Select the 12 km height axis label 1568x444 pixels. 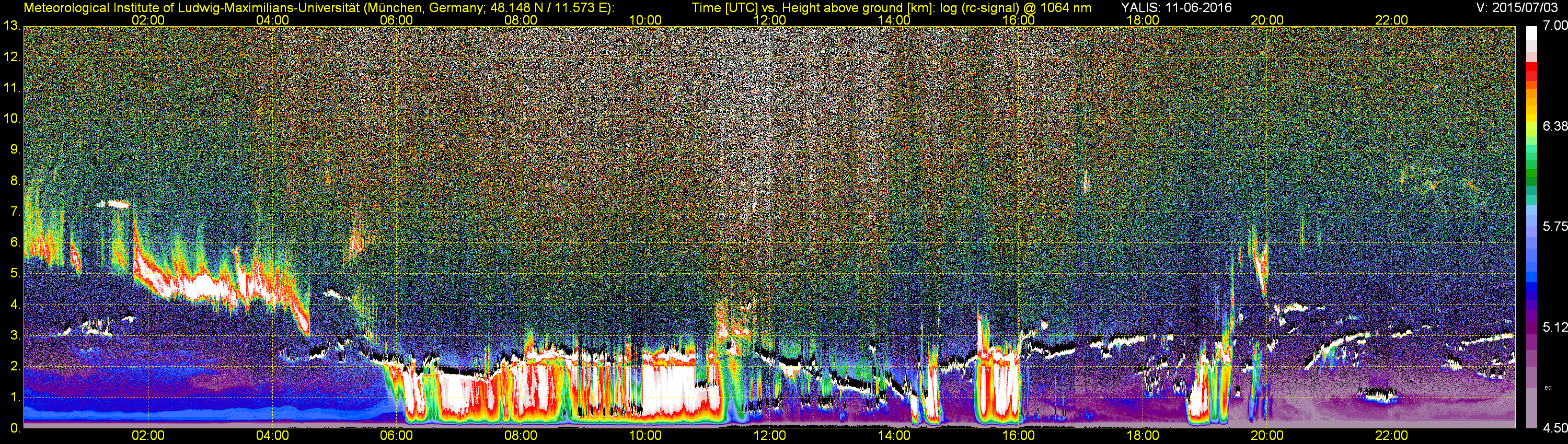click(11, 57)
